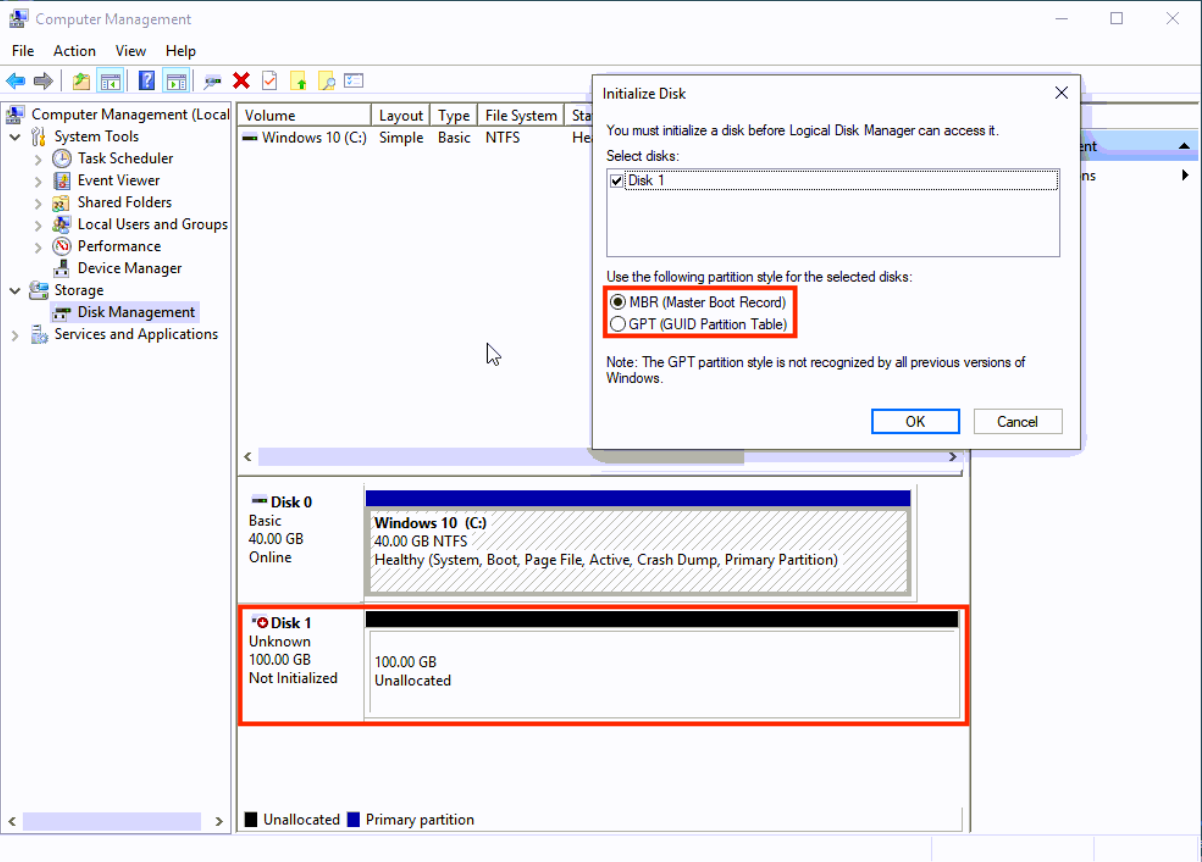The width and height of the screenshot is (1202, 862).
Task: Click the Disk 1 Not Initialized label
Action: coord(293,678)
